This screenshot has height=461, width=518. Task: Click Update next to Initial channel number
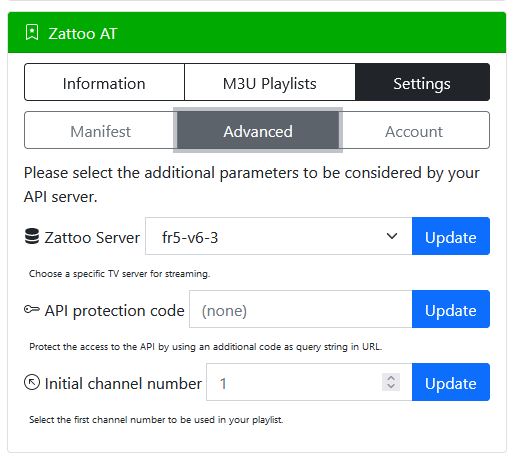click(x=451, y=382)
